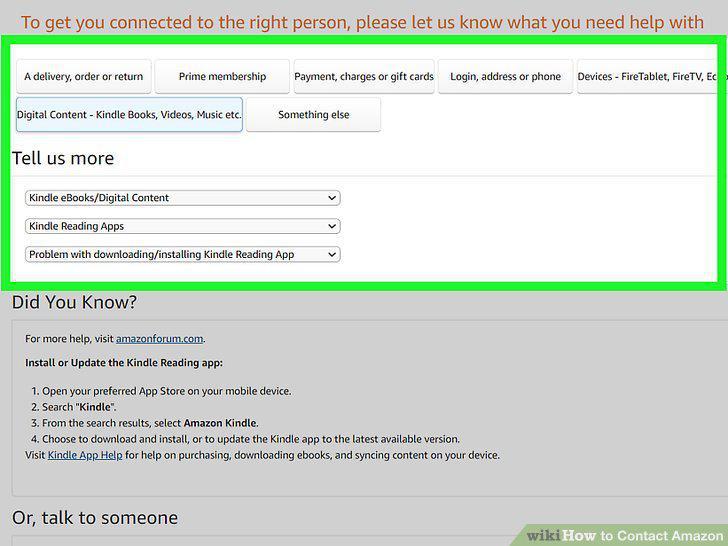Click 'Or, talk to someone' heading
Image resolution: width=728 pixels, height=546 pixels.
coord(95,518)
